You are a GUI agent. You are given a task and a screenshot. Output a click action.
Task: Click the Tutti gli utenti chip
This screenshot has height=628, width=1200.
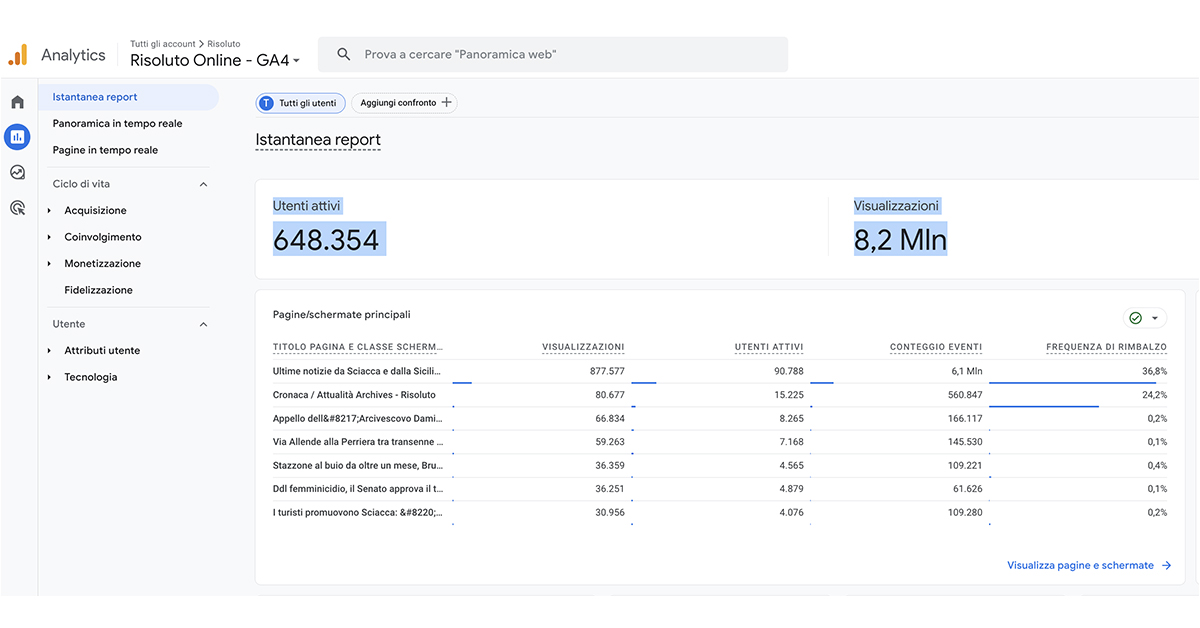pos(301,103)
